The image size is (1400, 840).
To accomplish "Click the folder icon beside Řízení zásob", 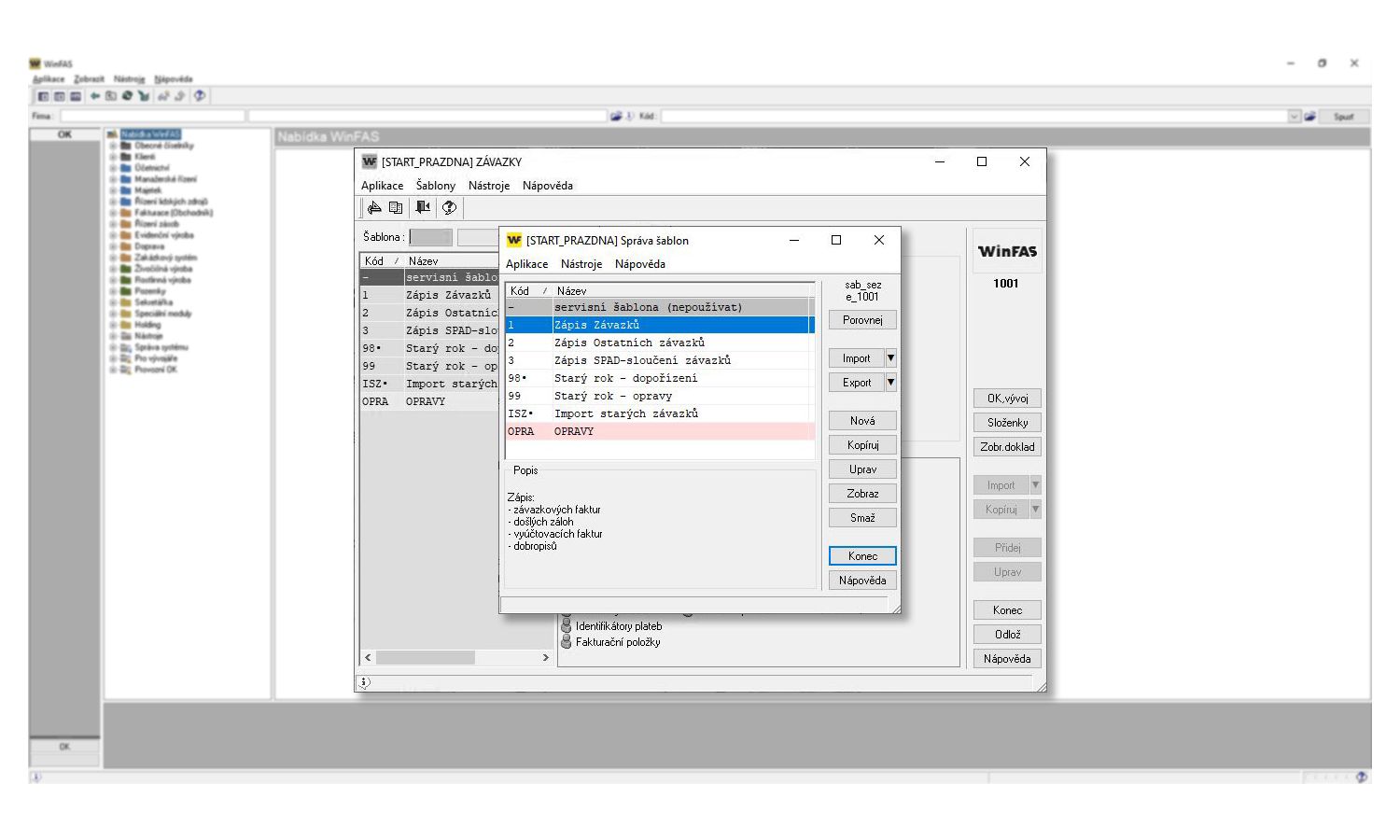I will 125,224.
